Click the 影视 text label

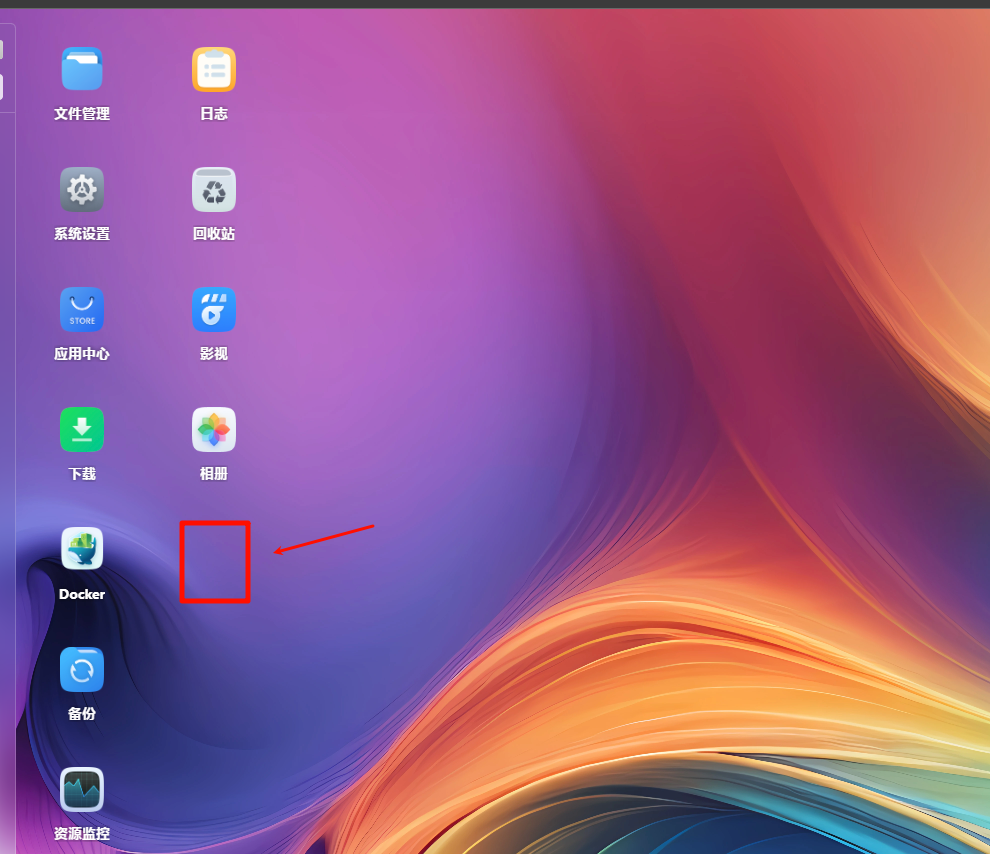click(214, 353)
